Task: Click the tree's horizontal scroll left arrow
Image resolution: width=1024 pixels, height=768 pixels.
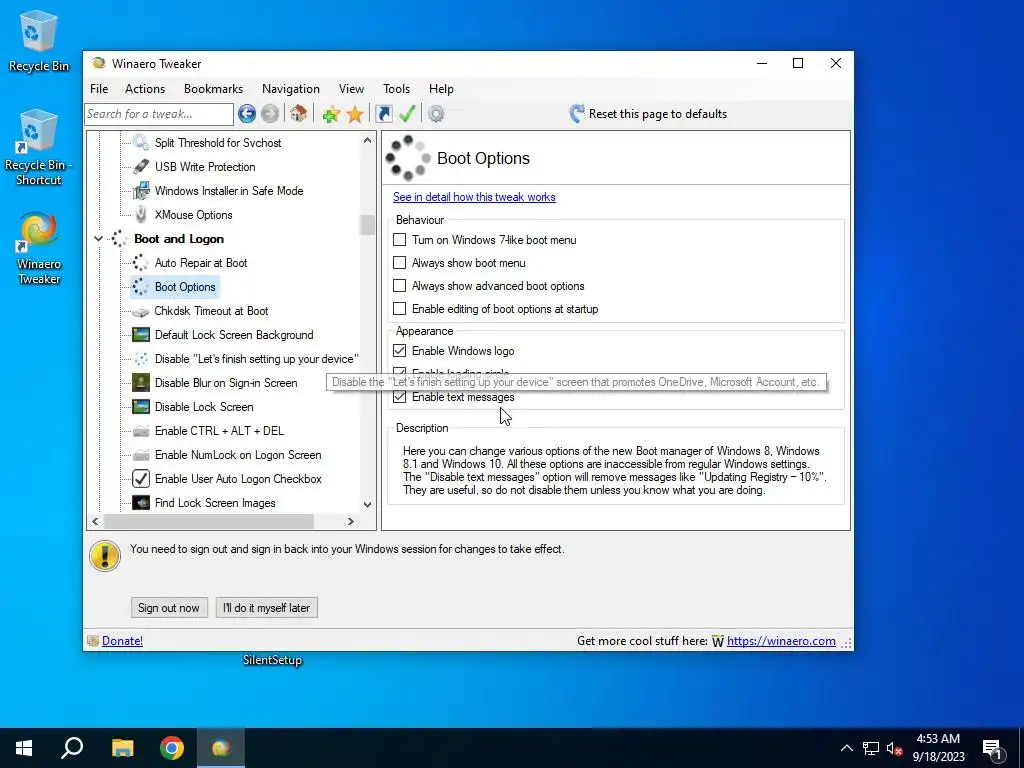Action: [96, 521]
